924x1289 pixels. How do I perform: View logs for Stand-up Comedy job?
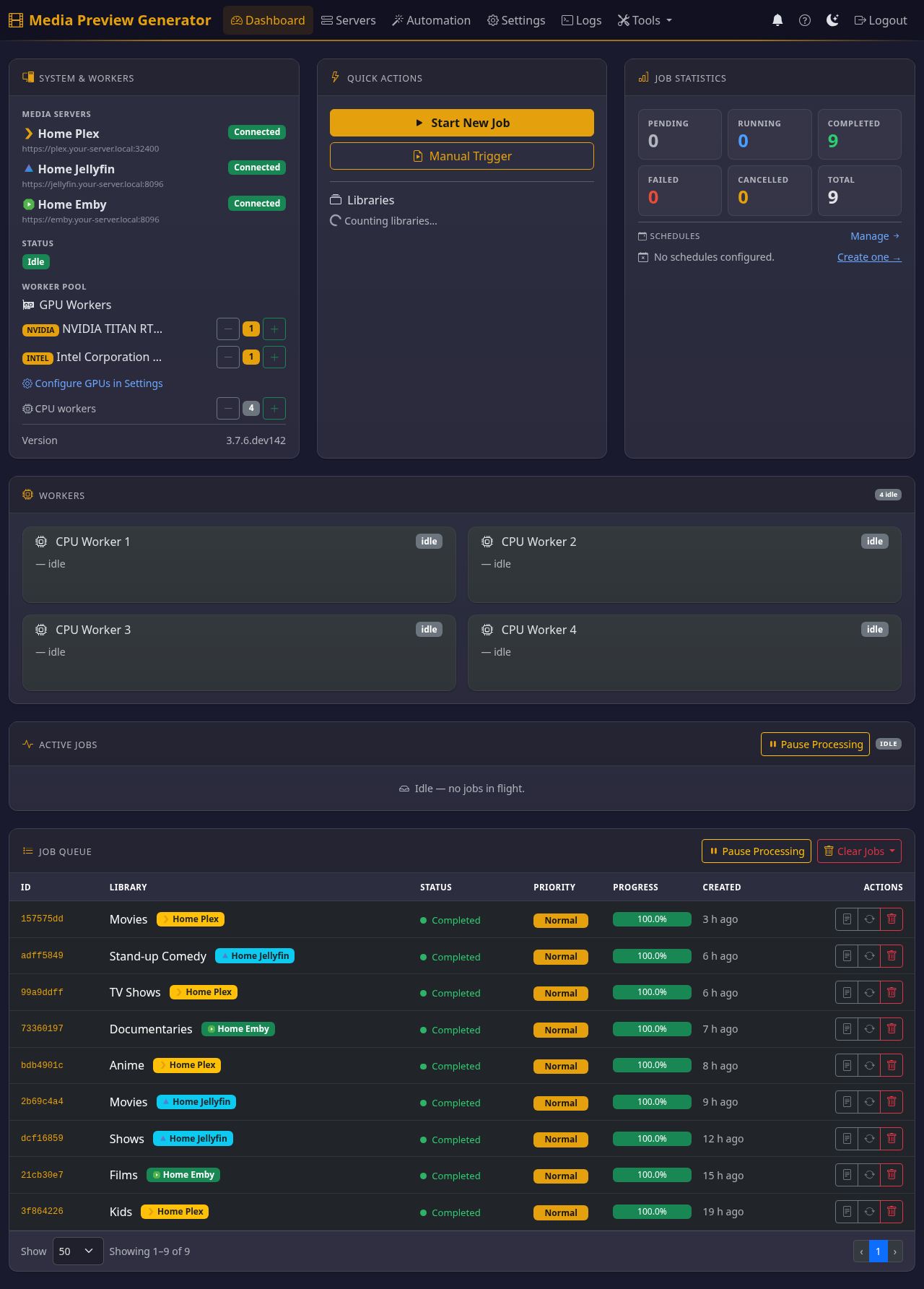click(847, 956)
